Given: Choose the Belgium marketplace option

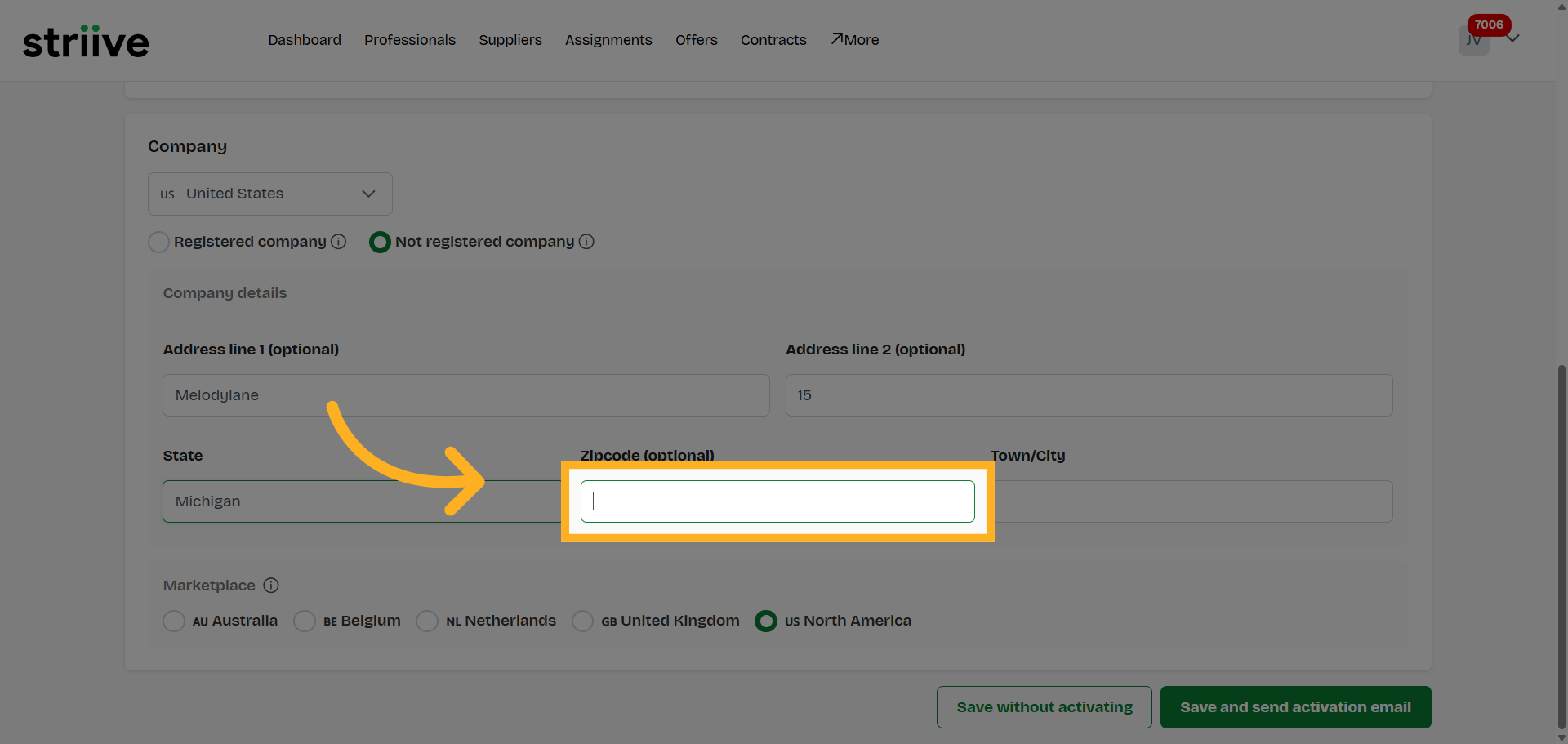Looking at the screenshot, I should point(305,621).
